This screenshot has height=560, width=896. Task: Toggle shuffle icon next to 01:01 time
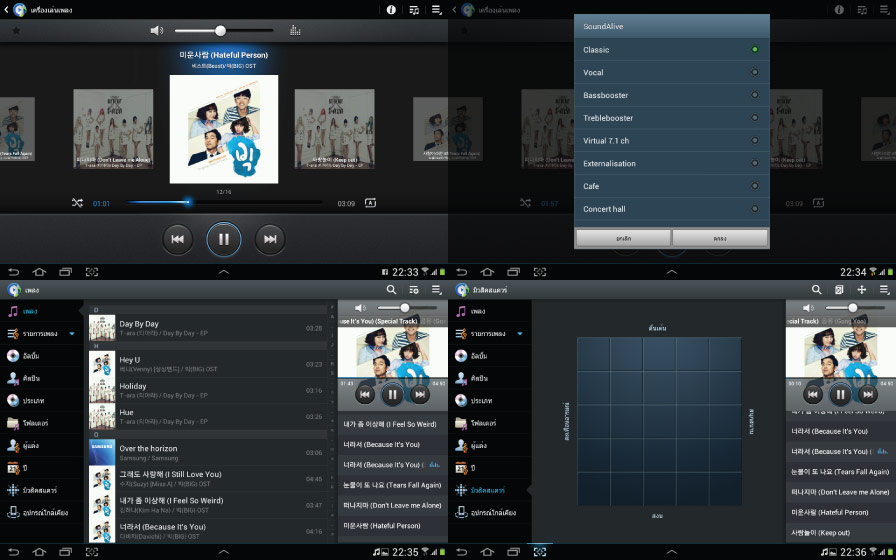[x=77, y=203]
